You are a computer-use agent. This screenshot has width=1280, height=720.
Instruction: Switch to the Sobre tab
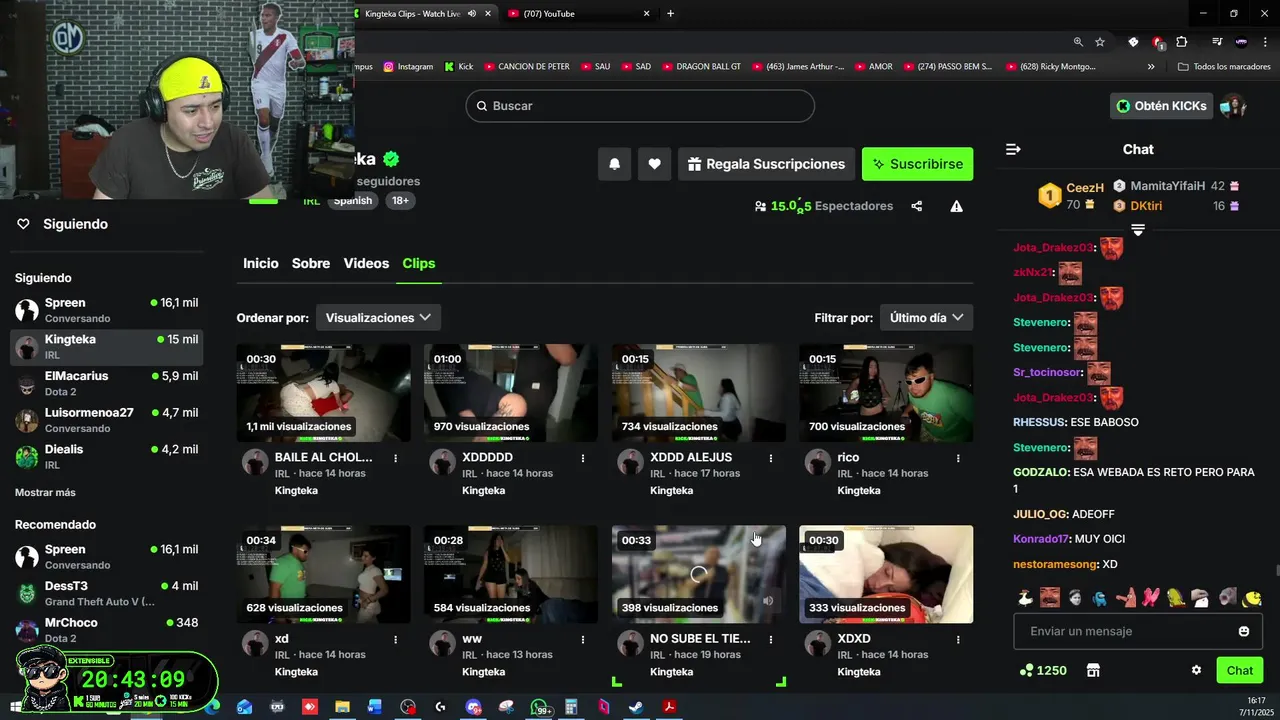pyautogui.click(x=311, y=263)
